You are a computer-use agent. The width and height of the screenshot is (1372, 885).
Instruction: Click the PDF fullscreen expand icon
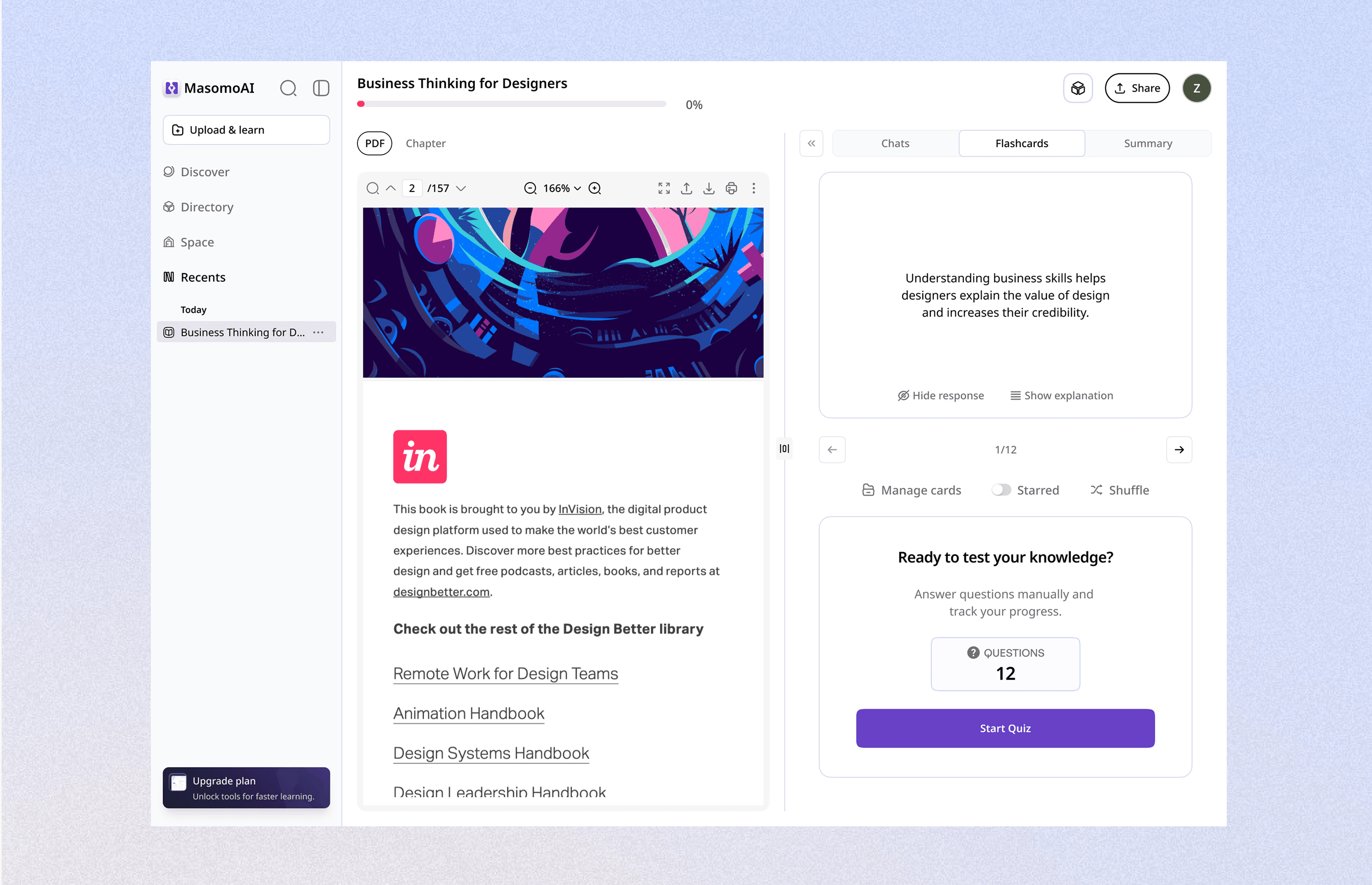[x=664, y=189]
